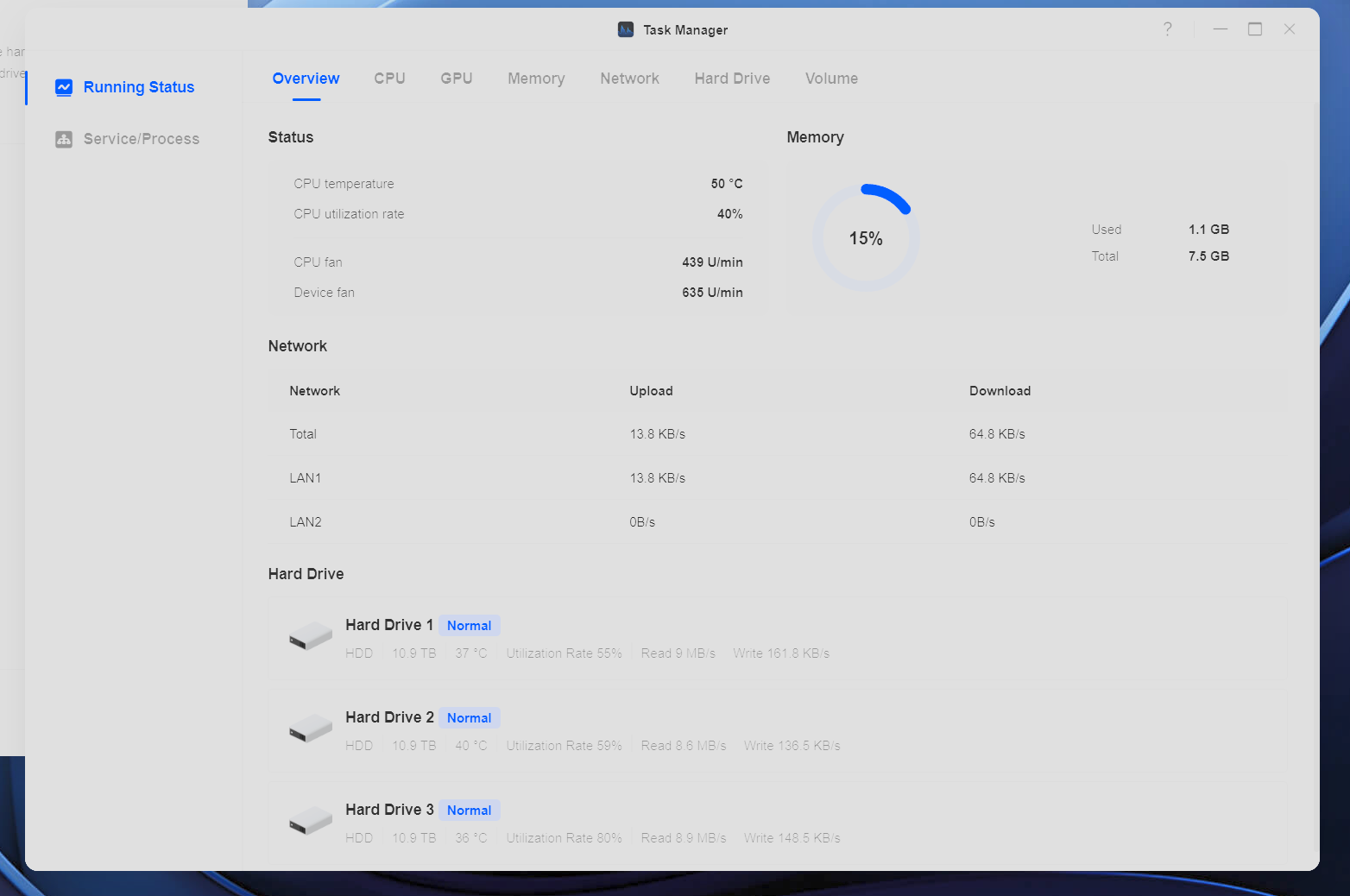The image size is (1350, 896).
Task: Click the Hard Drive 1 disk icon
Action: pyautogui.click(x=311, y=637)
